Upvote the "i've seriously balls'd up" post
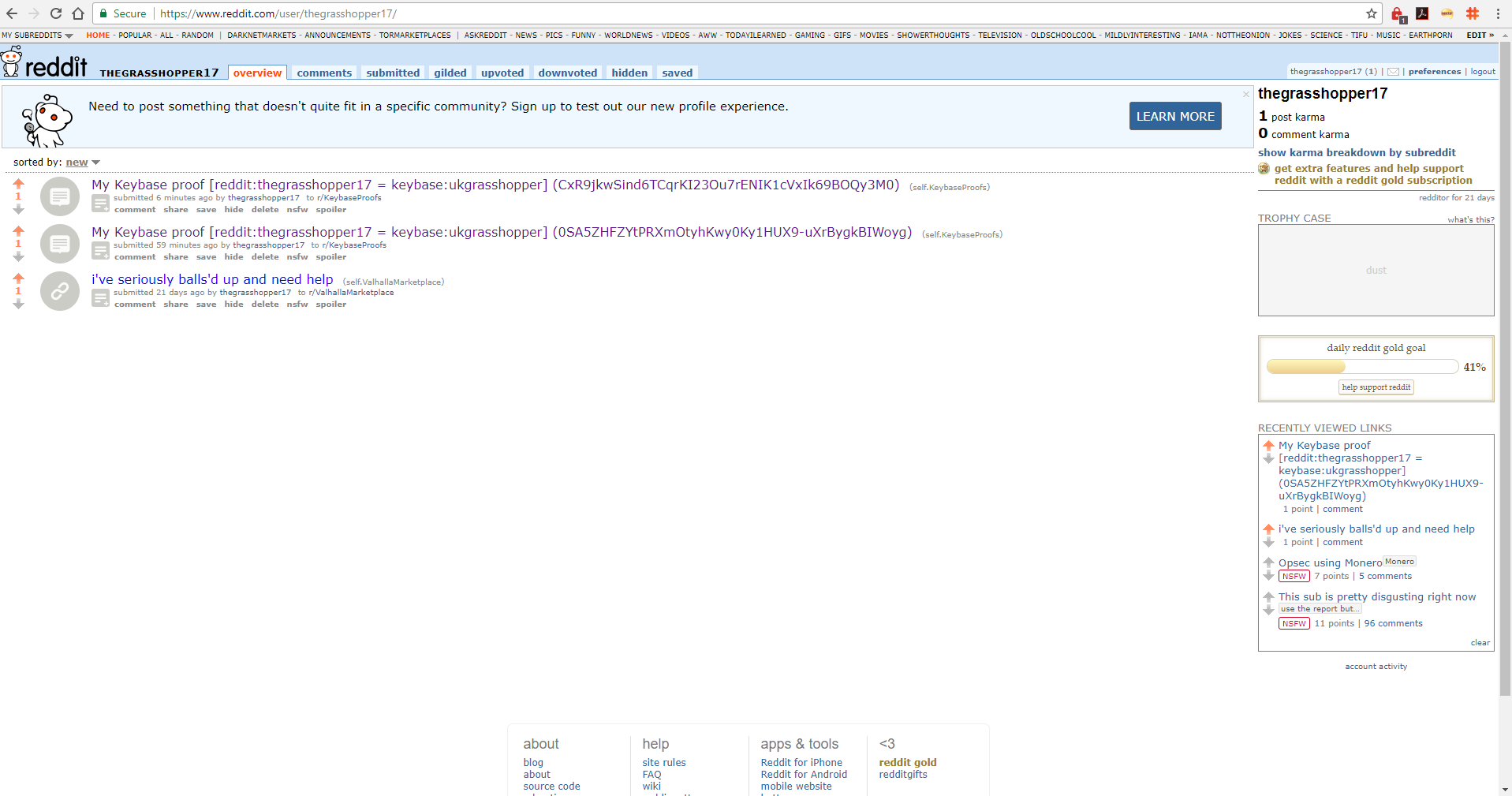1512x796 pixels. tap(19, 278)
